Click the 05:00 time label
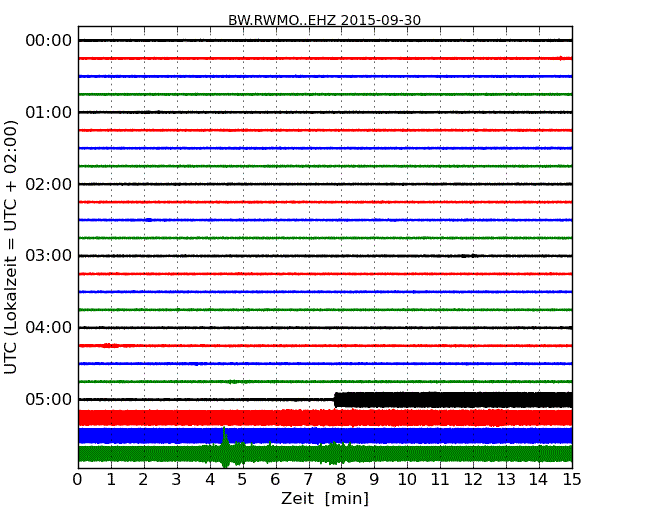 [49, 399]
